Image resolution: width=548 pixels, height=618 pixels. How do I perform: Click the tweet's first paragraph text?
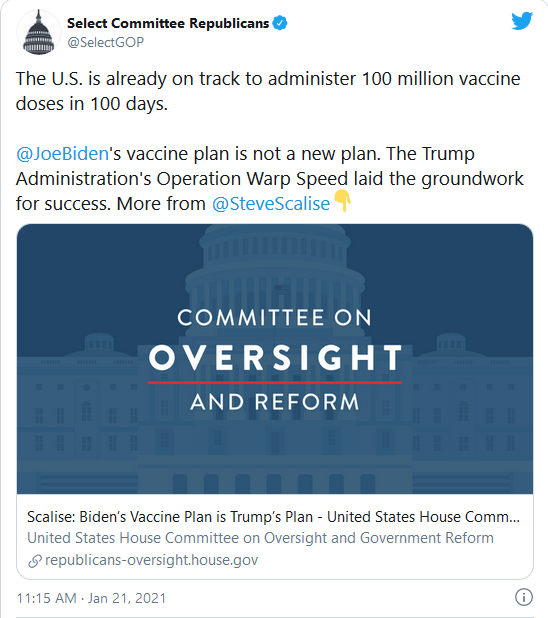pos(268,91)
